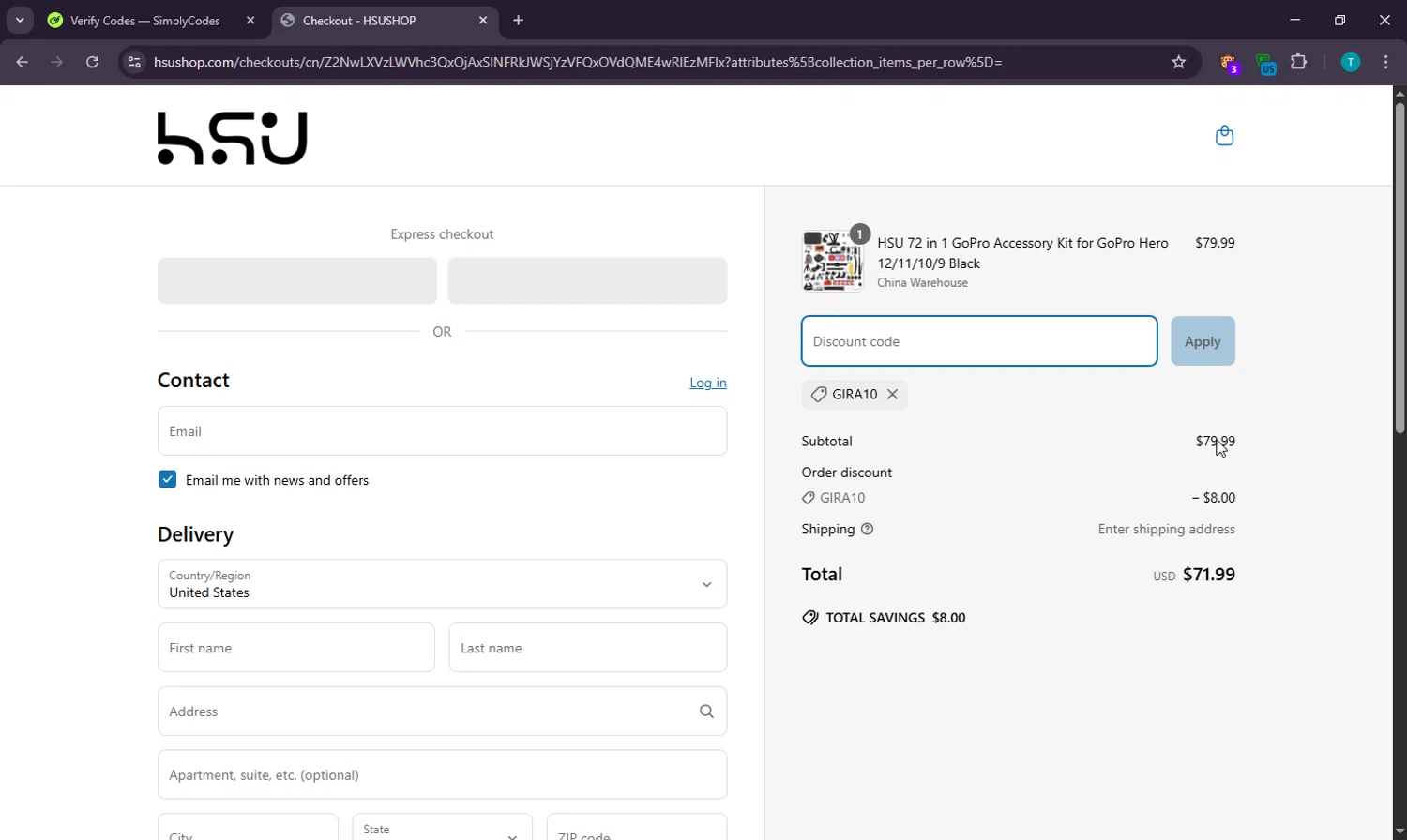Image resolution: width=1407 pixels, height=840 pixels.
Task: Close the Verify Codes SimplyCodes tab
Action: 250,20
